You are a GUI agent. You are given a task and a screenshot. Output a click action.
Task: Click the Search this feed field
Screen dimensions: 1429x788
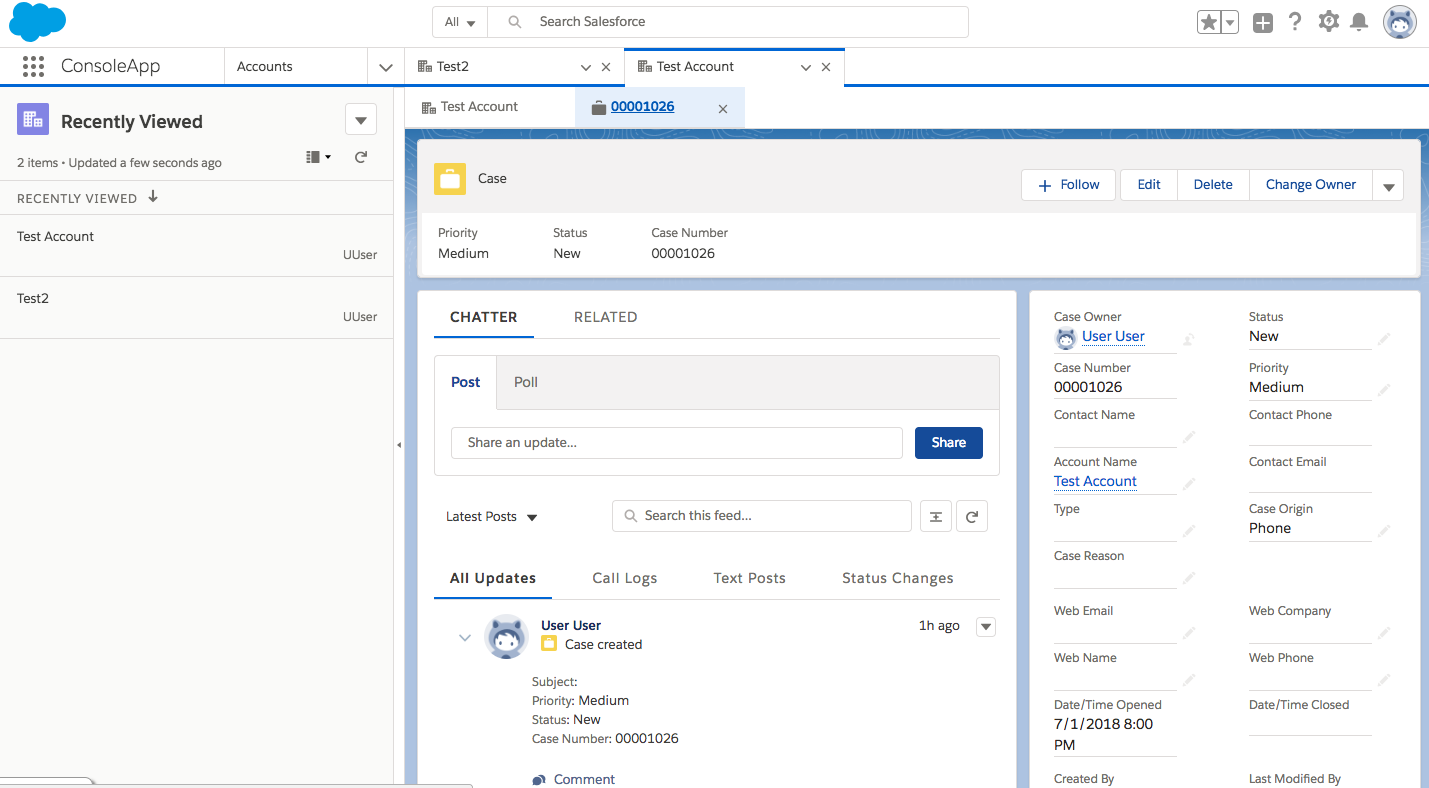pyautogui.click(x=762, y=516)
